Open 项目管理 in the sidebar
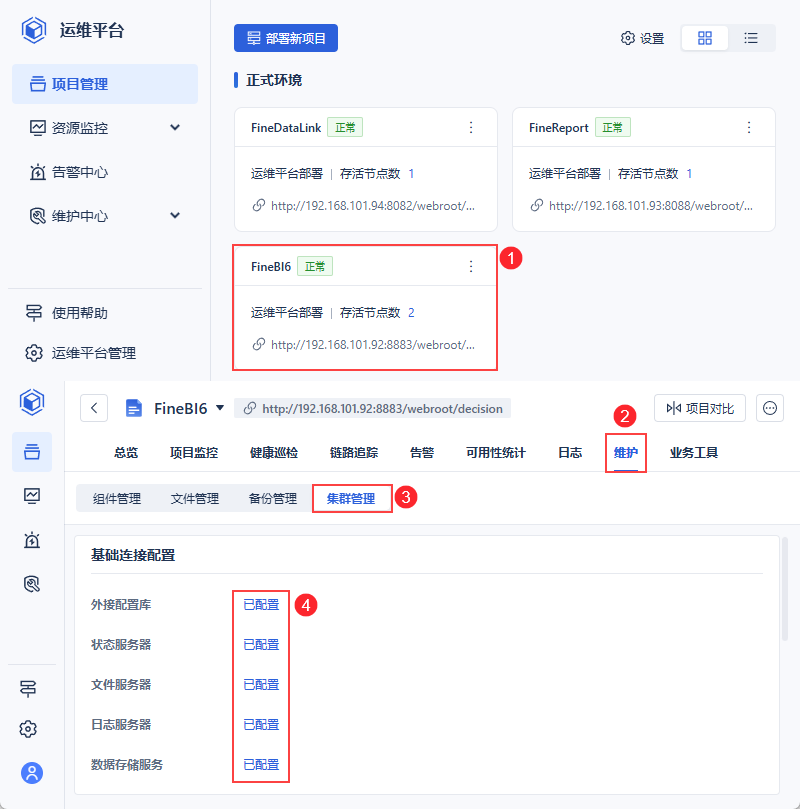 pos(105,84)
